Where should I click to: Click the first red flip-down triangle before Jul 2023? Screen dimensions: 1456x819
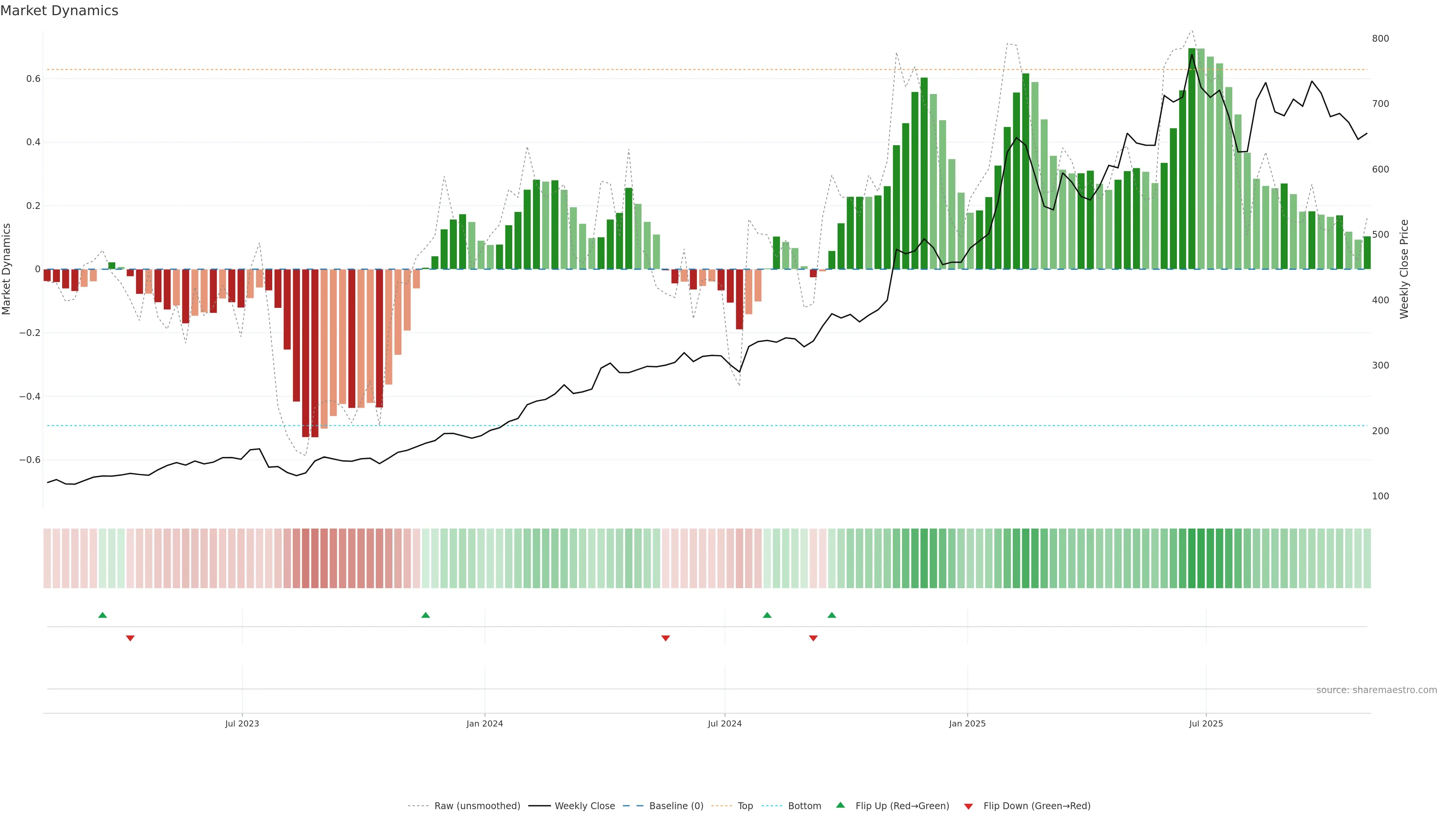tap(130, 638)
